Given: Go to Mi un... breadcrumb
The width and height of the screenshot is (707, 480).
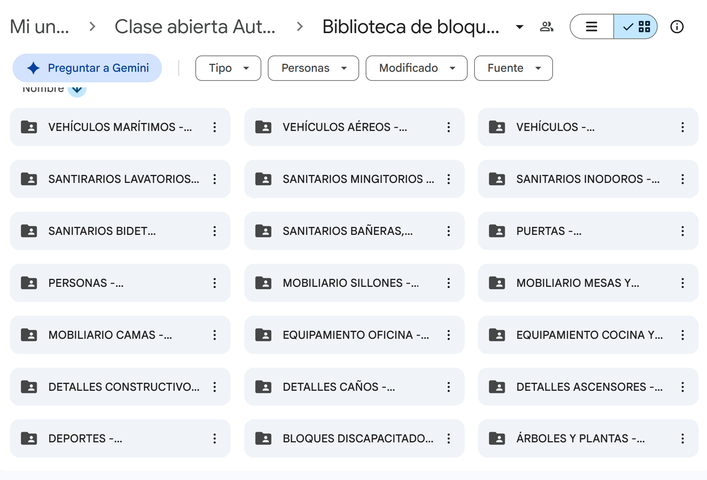Looking at the screenshot, I should 39,27.
